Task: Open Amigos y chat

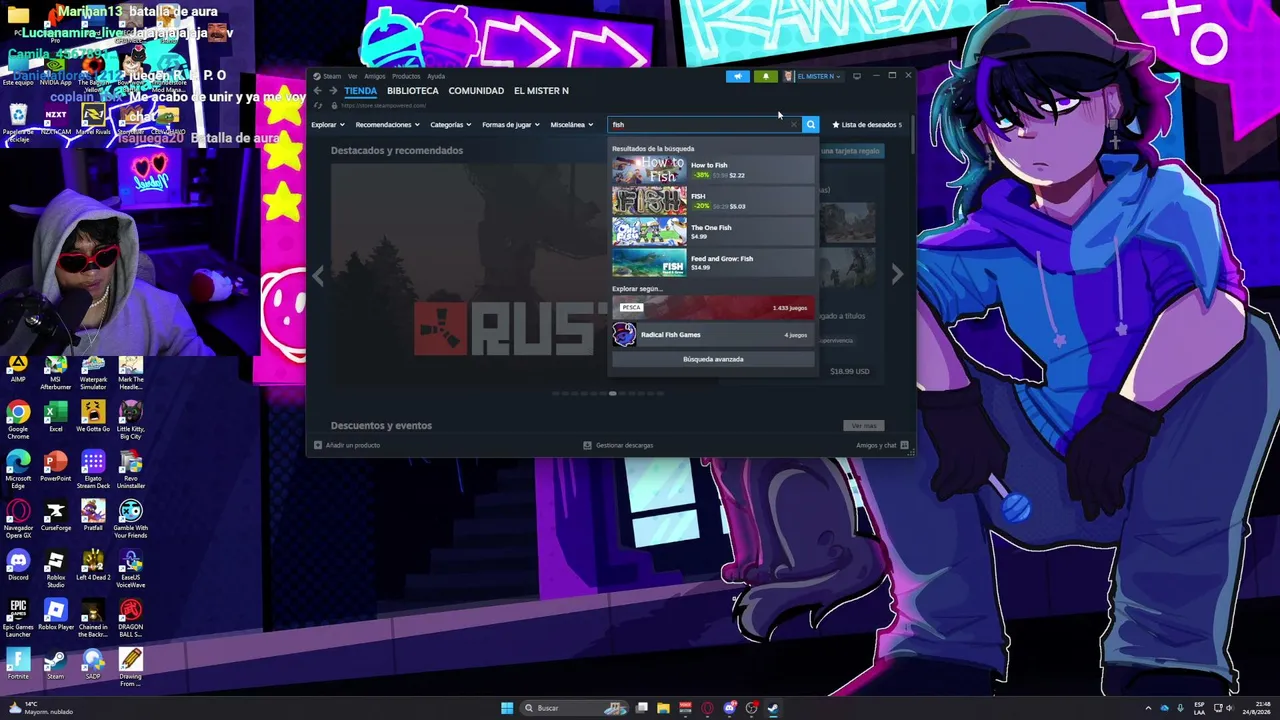Action: click(x=882, y=445)
